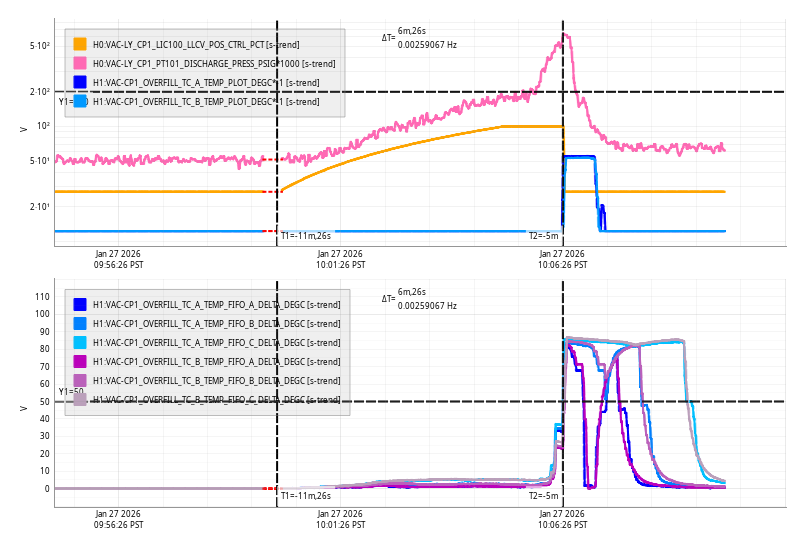Select the cyan TC_A_TEMP_FIFO_C_DELTA legend swatch
The image size is (804, 551).
[80, 342]
